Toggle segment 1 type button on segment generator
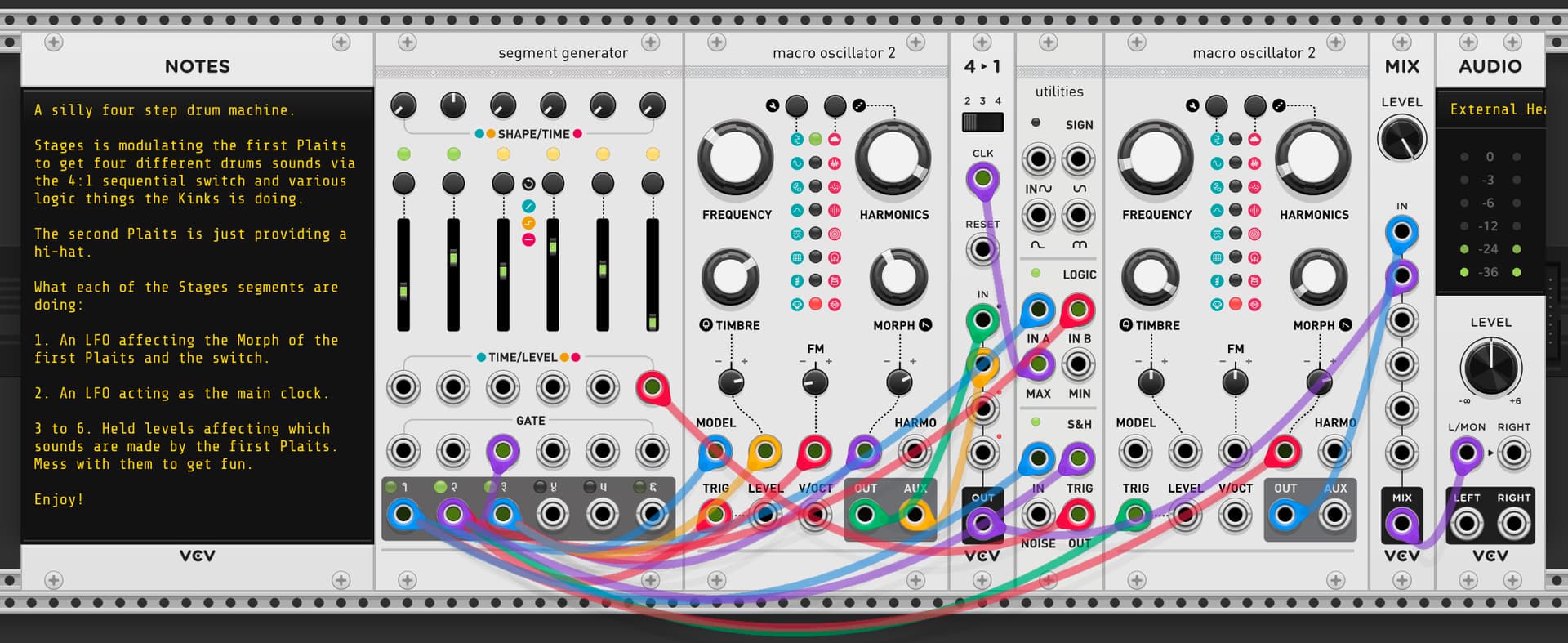 (403, 183)
